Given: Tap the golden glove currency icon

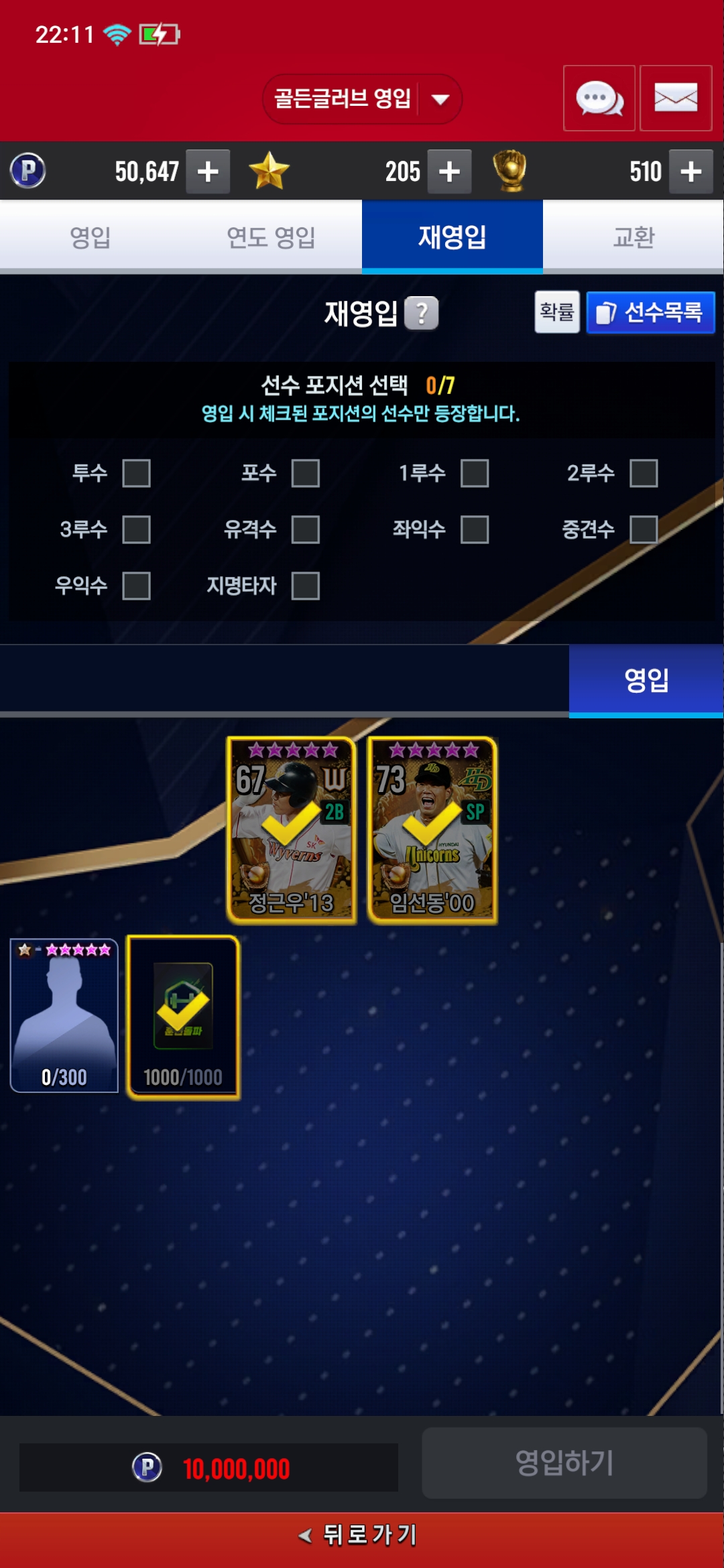Looking at the screenshot, I should pos(510,170).
